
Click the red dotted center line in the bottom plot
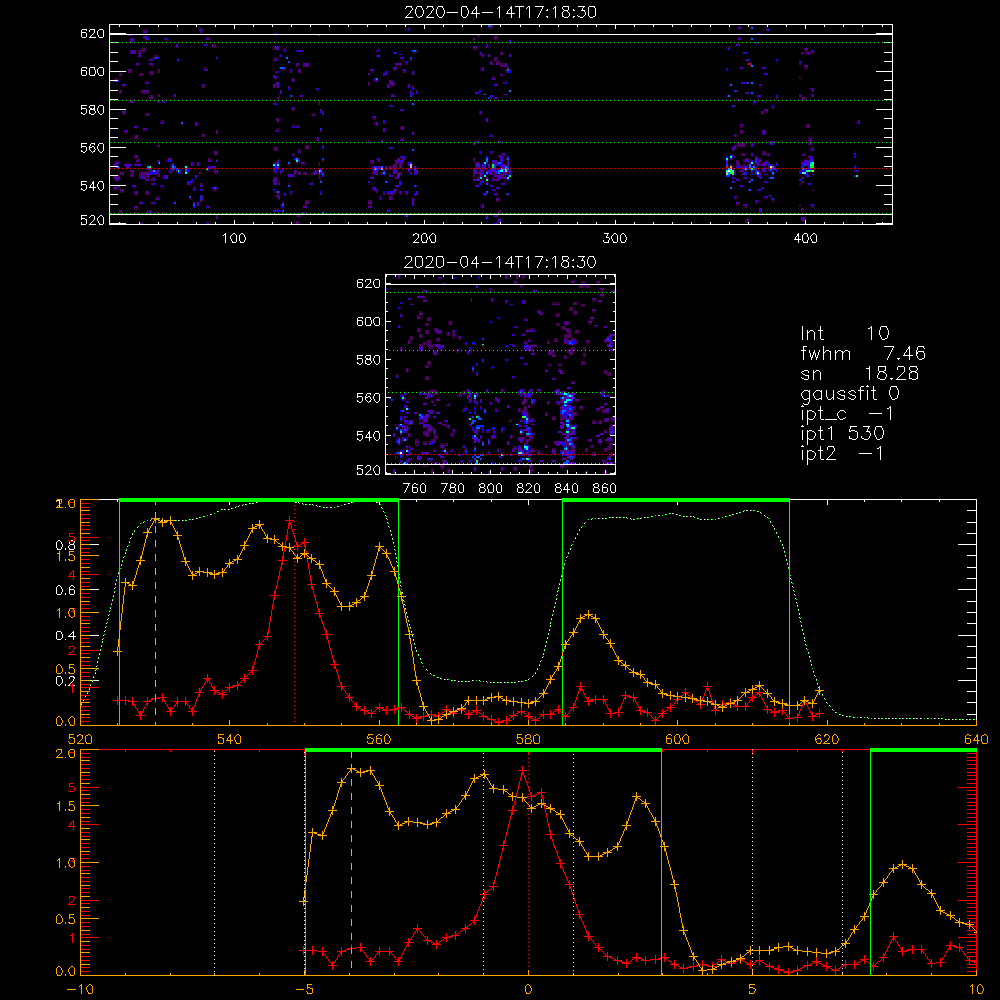click(x=528, y=862)
